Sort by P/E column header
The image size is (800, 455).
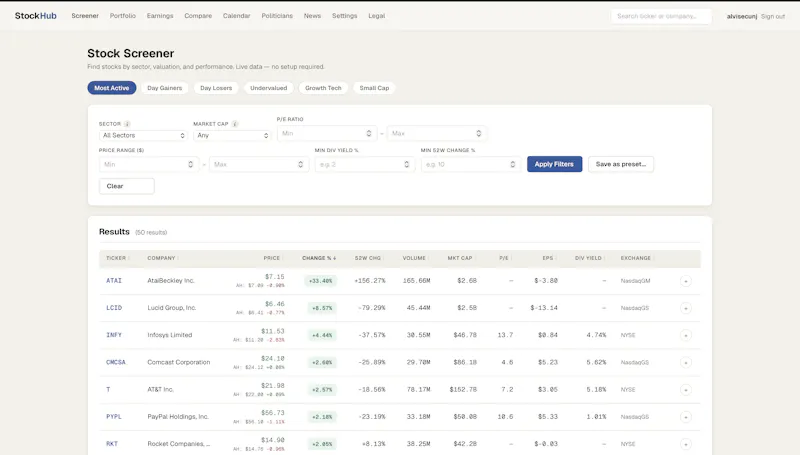coord(505,258)
